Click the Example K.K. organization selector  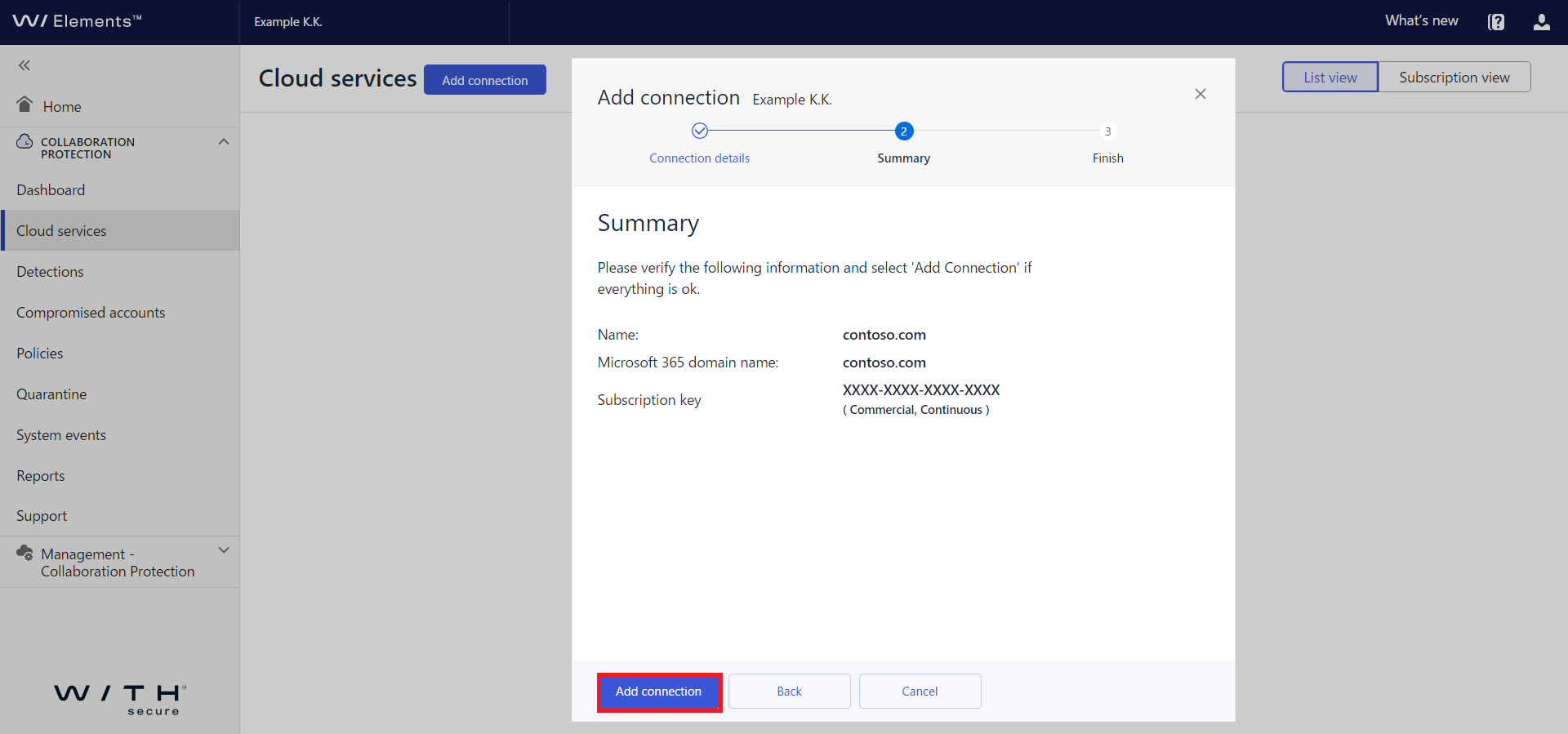(374, 22)
